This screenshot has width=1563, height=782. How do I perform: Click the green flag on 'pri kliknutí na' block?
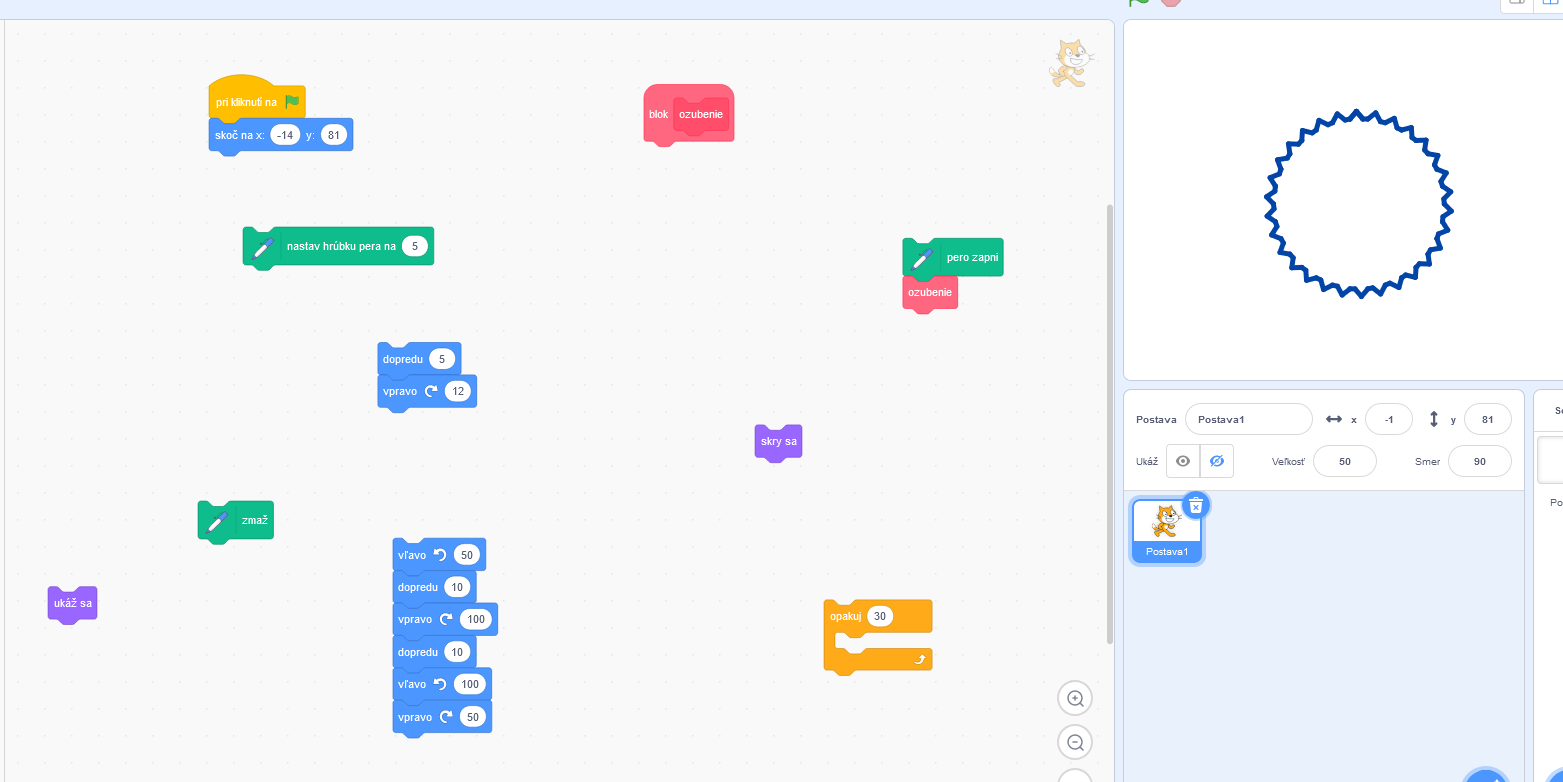291,102
